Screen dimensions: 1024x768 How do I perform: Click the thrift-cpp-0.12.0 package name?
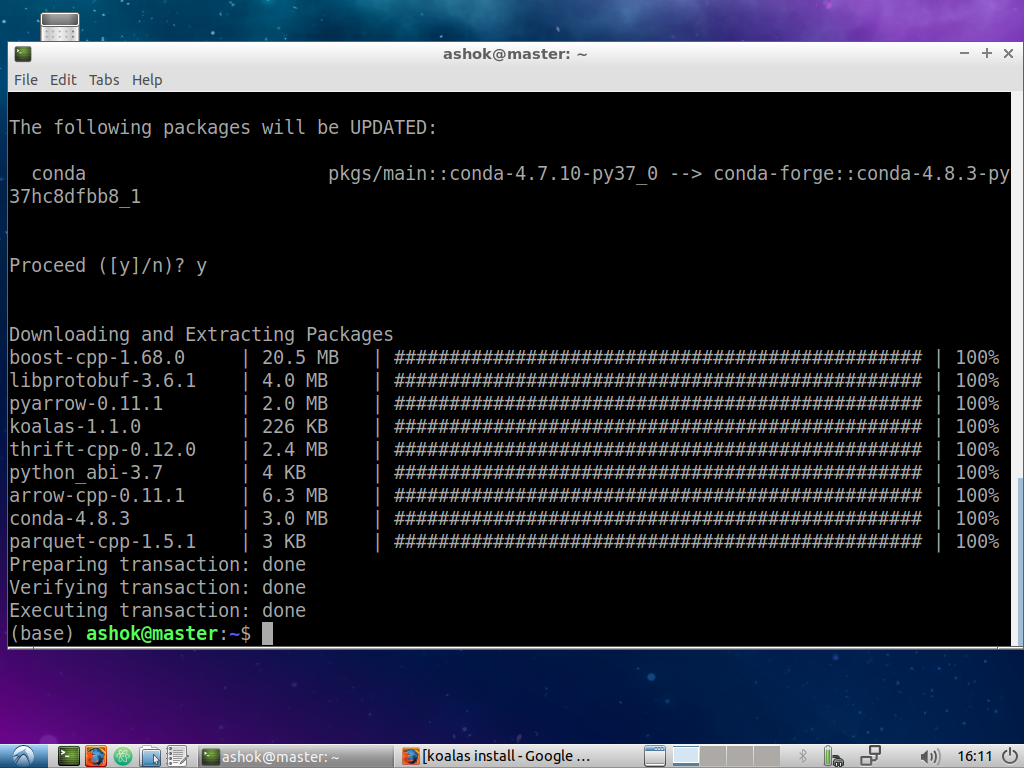(103, 449)
